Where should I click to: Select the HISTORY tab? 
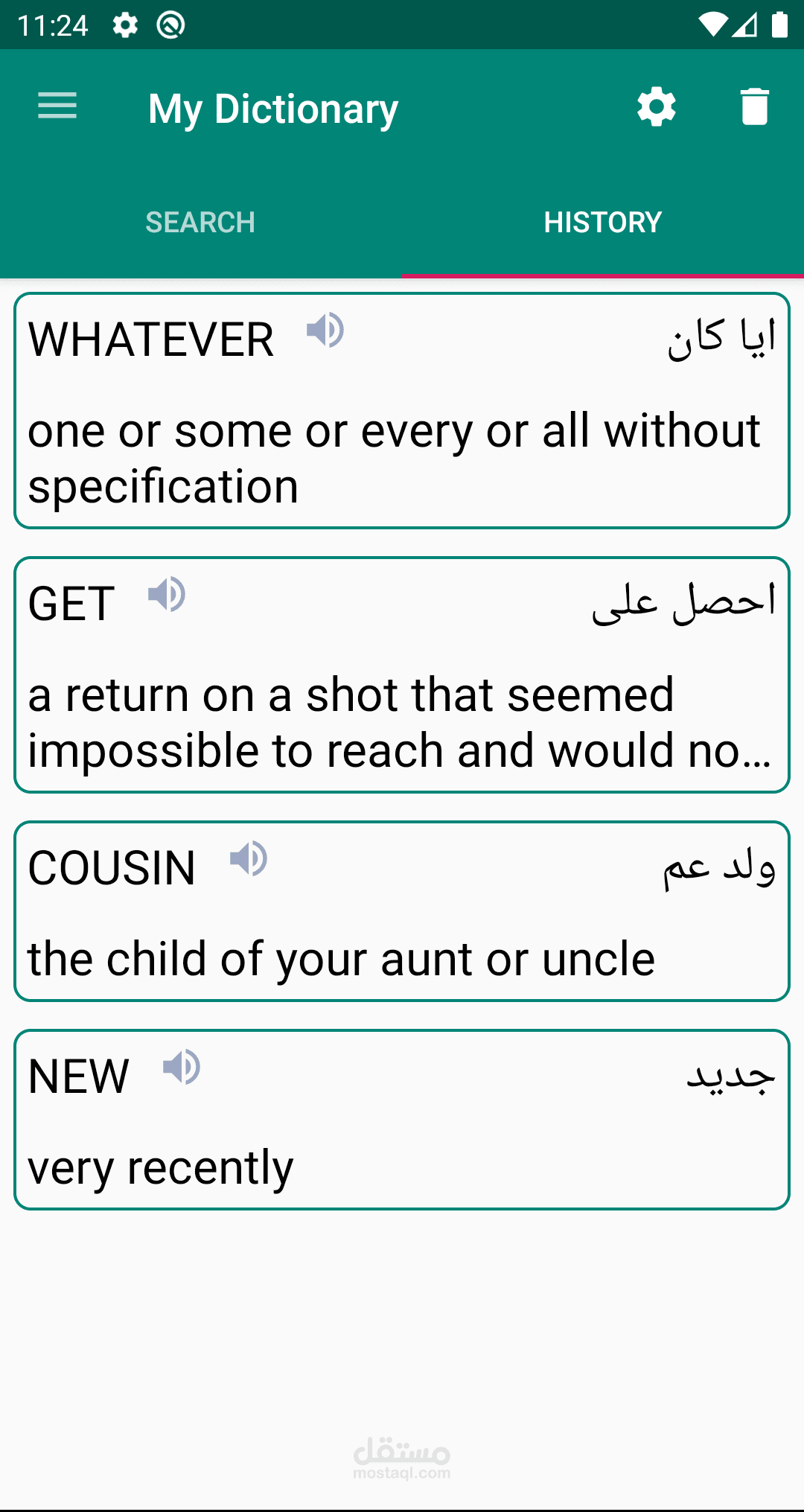603,222
